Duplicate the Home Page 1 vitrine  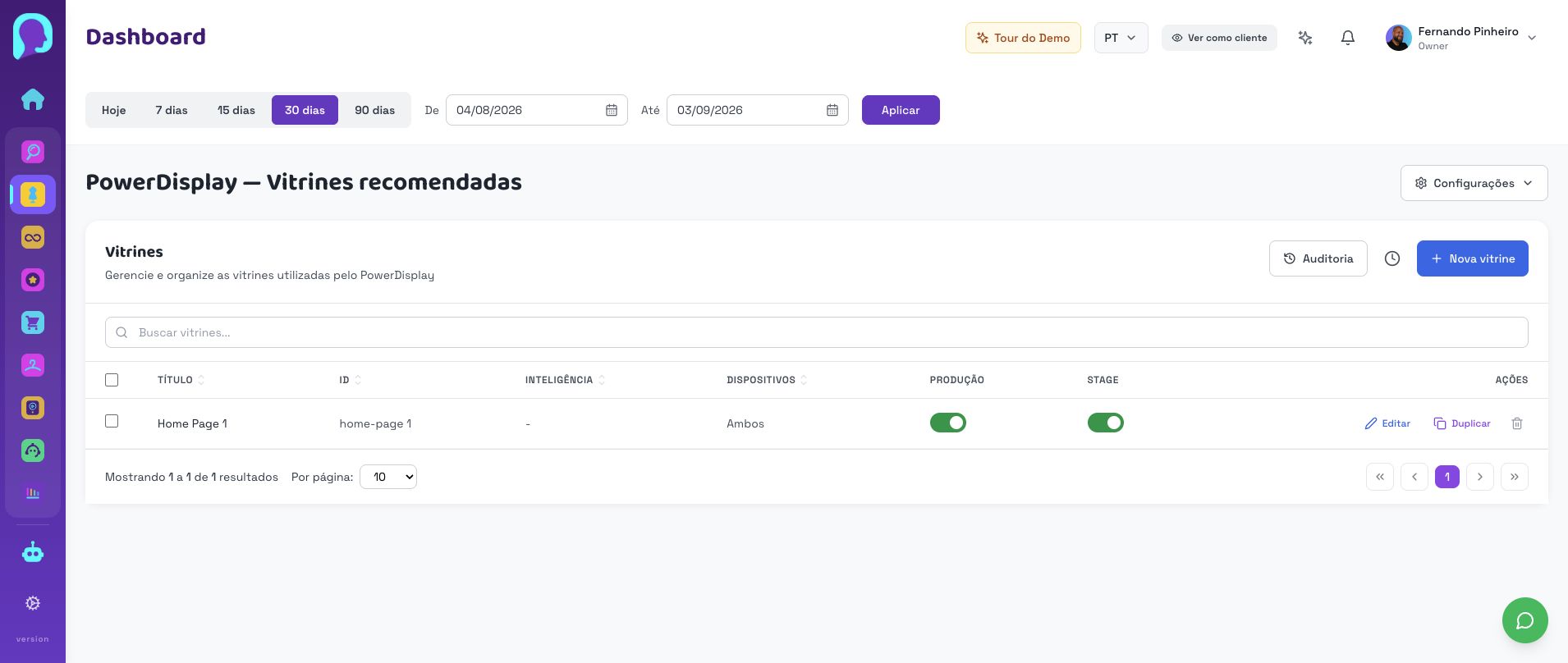tap(1462, 423)
